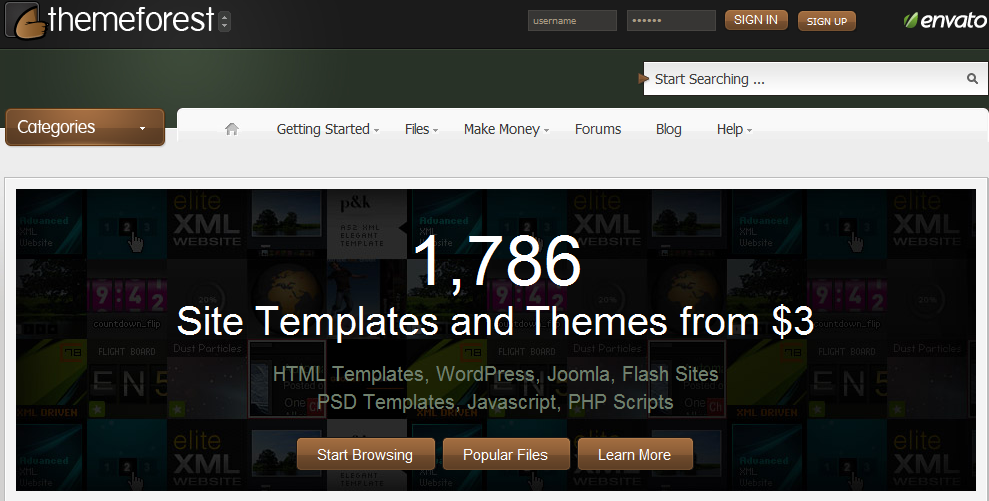
Task: Expand the Categories dropdown
Action: tap(85, 127)
